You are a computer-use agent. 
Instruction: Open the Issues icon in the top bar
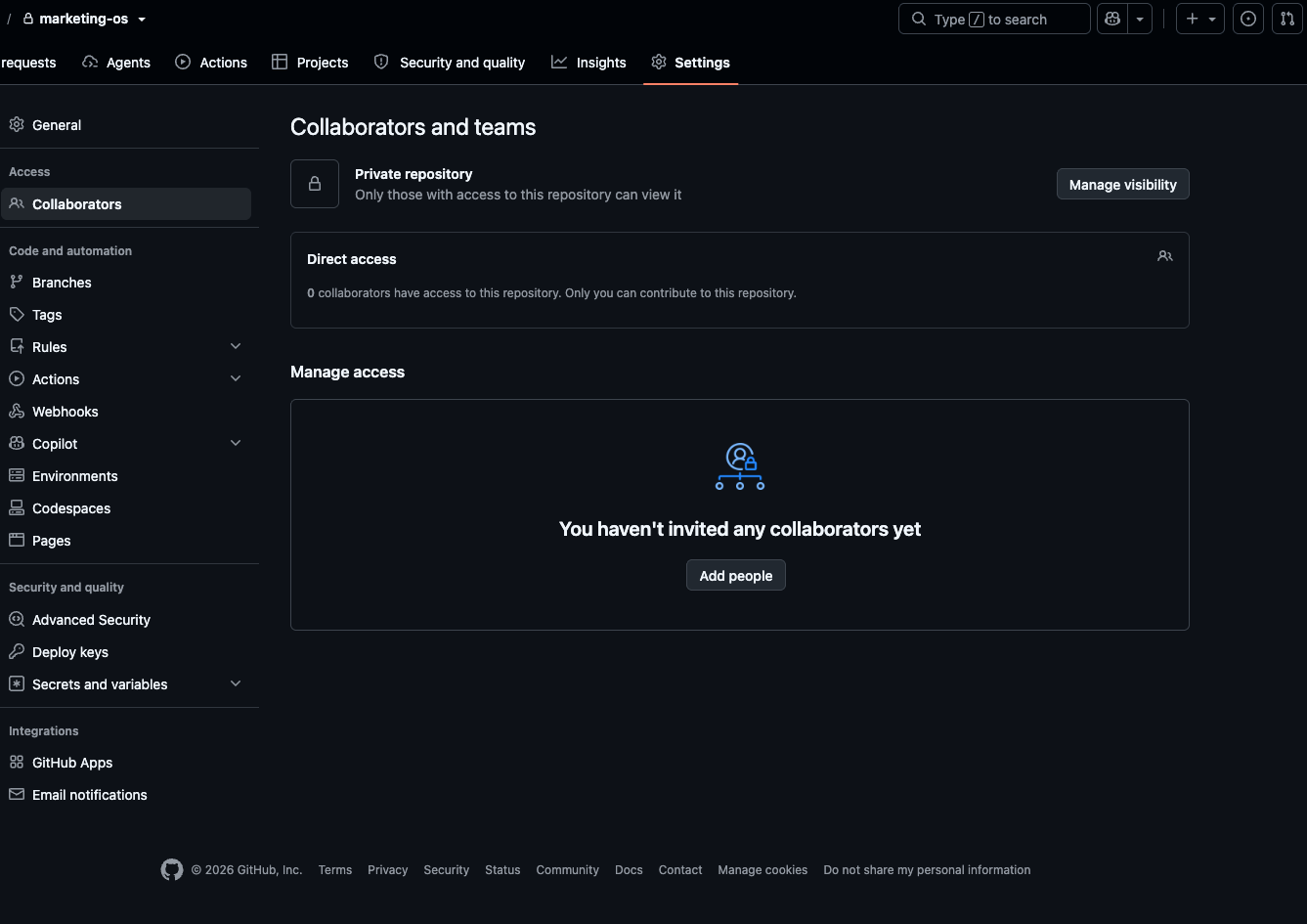[x=1248, y=19]
